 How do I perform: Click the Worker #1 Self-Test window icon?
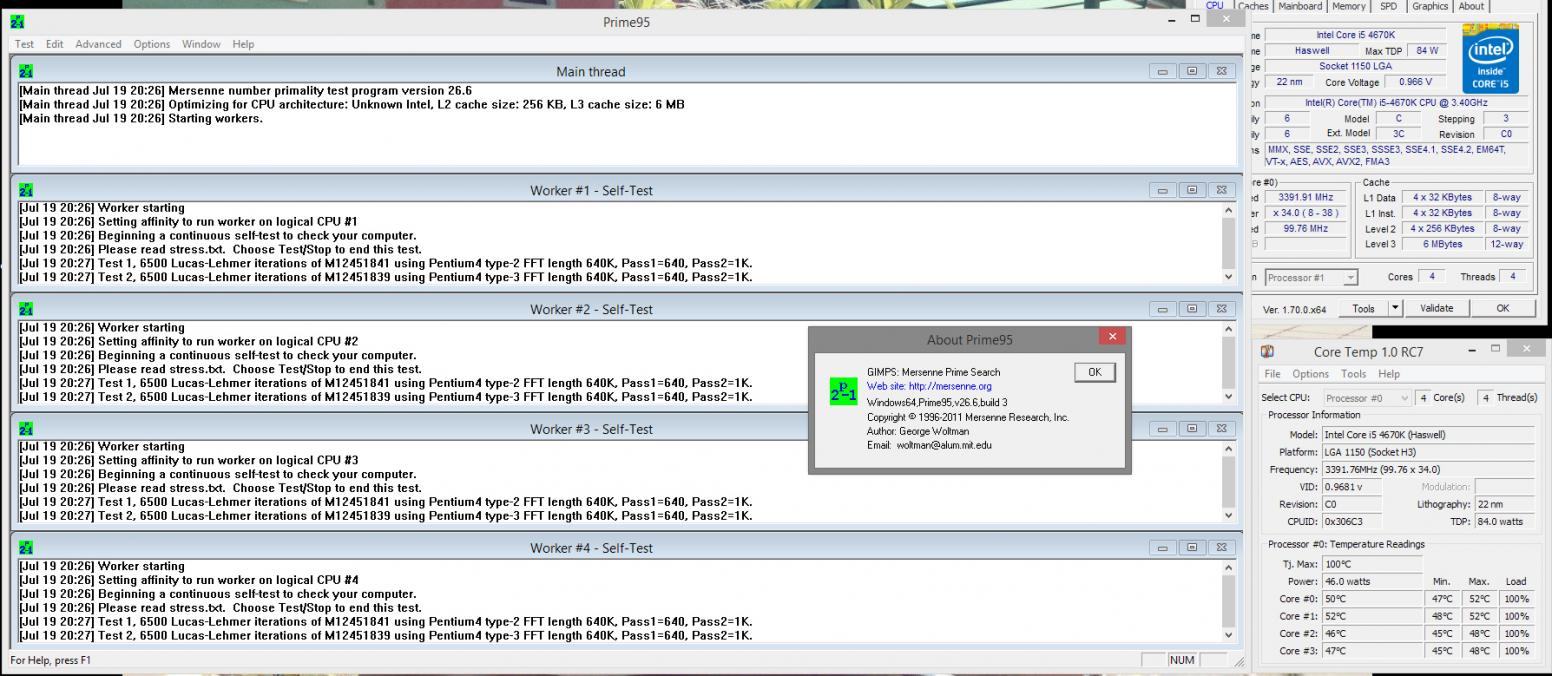pyautogui.click(x=26, y=190)
